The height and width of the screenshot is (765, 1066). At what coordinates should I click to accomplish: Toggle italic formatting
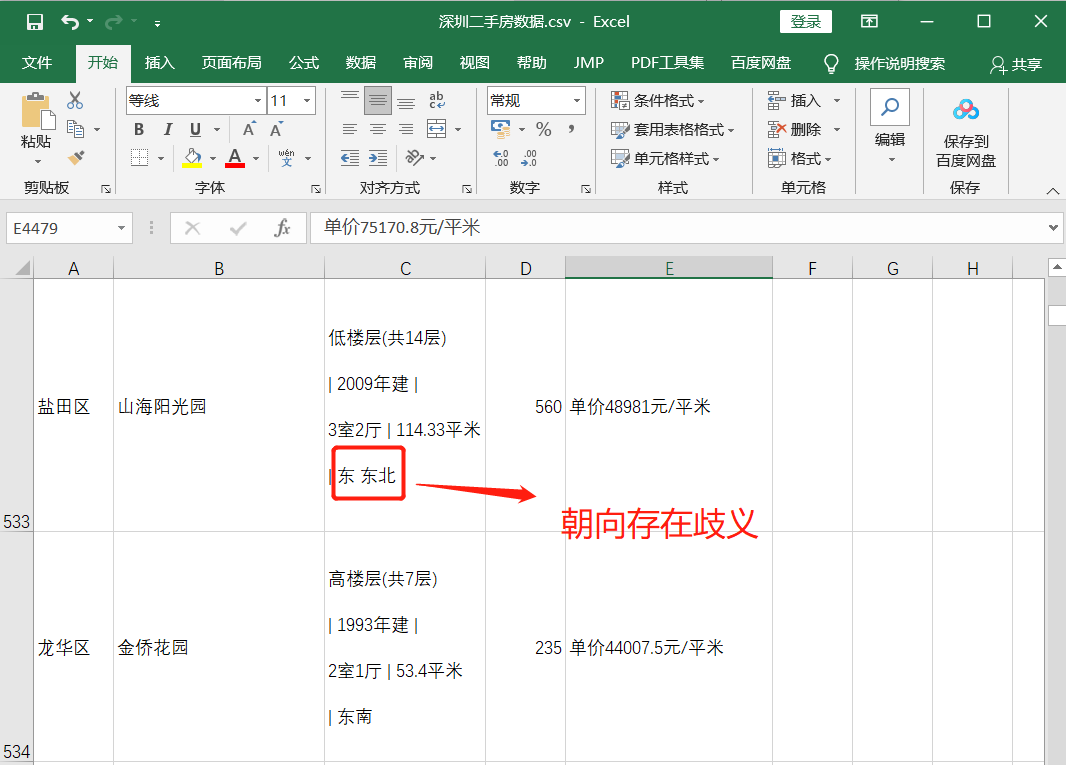(x=167, y=129)
